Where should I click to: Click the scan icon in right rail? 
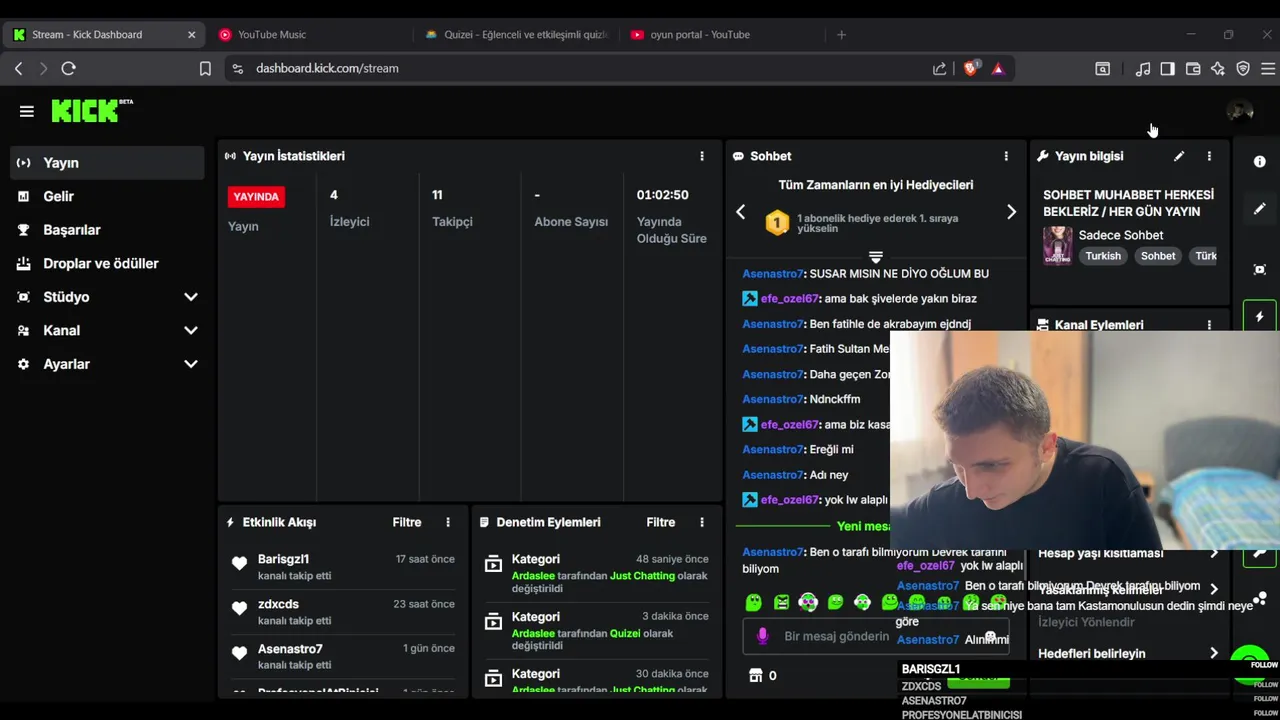1260,270
